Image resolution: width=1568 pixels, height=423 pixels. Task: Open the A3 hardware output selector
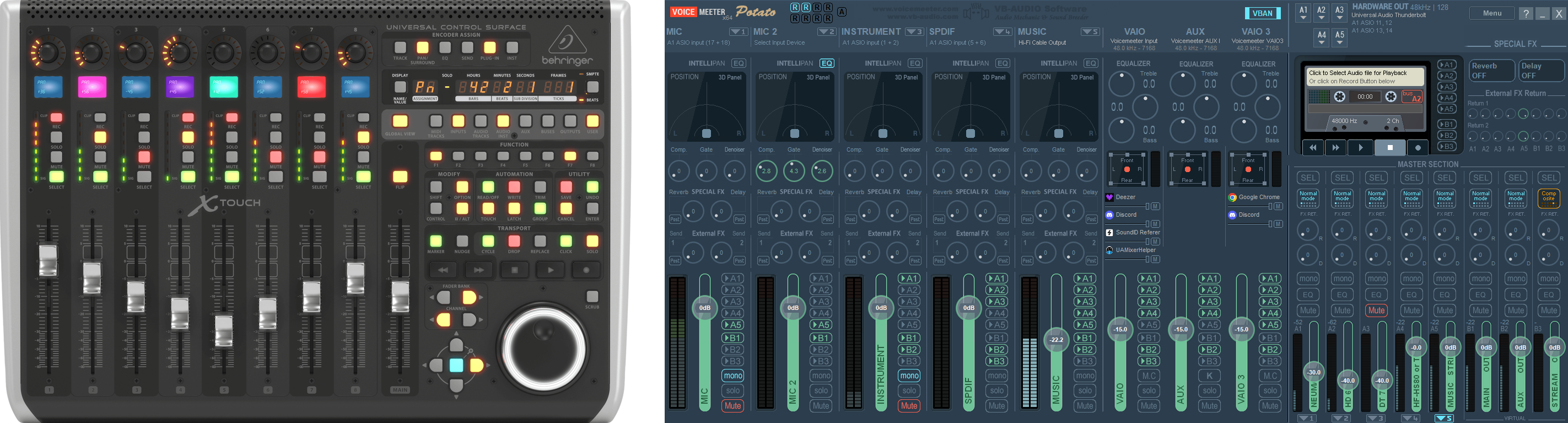(1339, 13)
